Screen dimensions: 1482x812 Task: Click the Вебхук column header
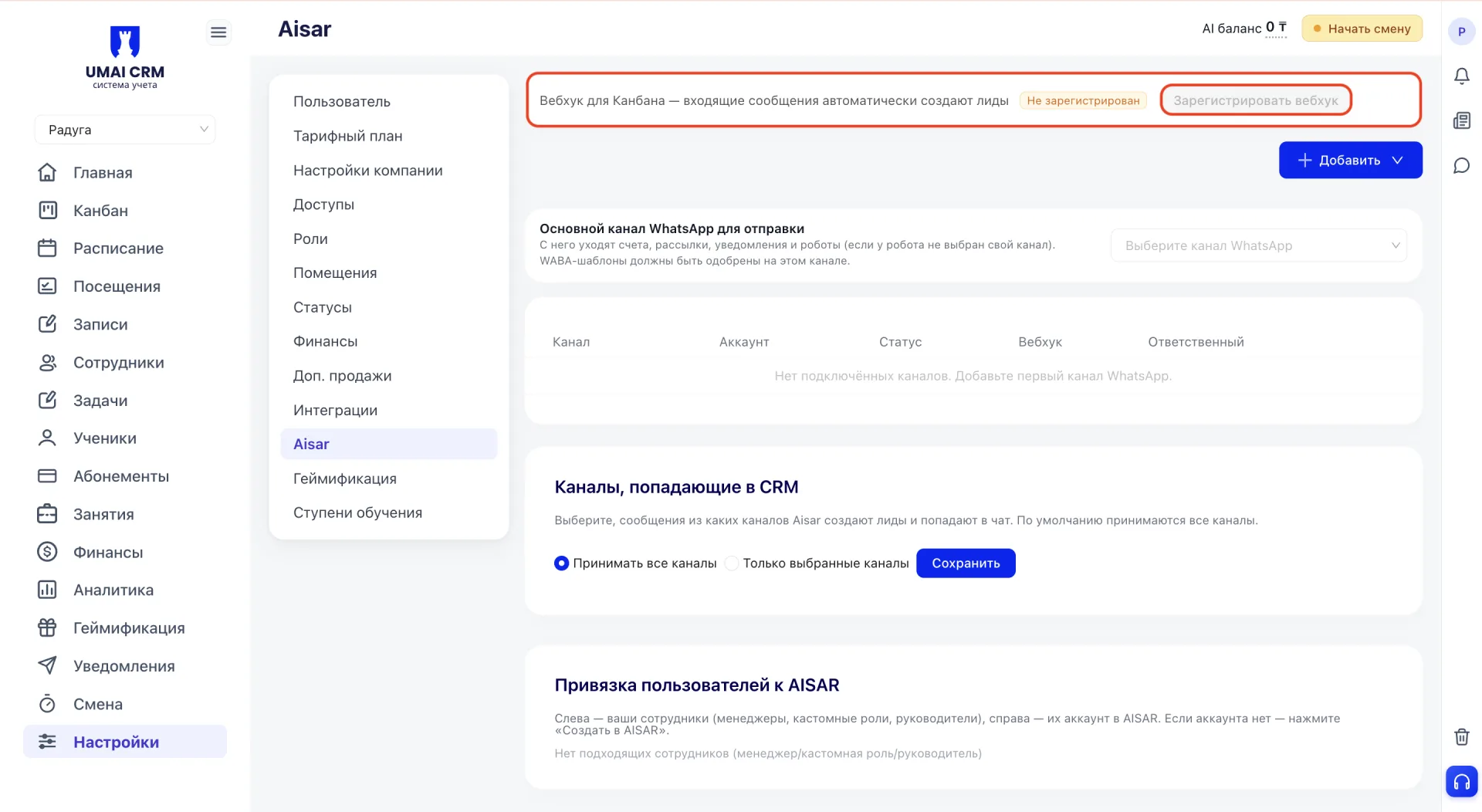[x=1040, y=342]
